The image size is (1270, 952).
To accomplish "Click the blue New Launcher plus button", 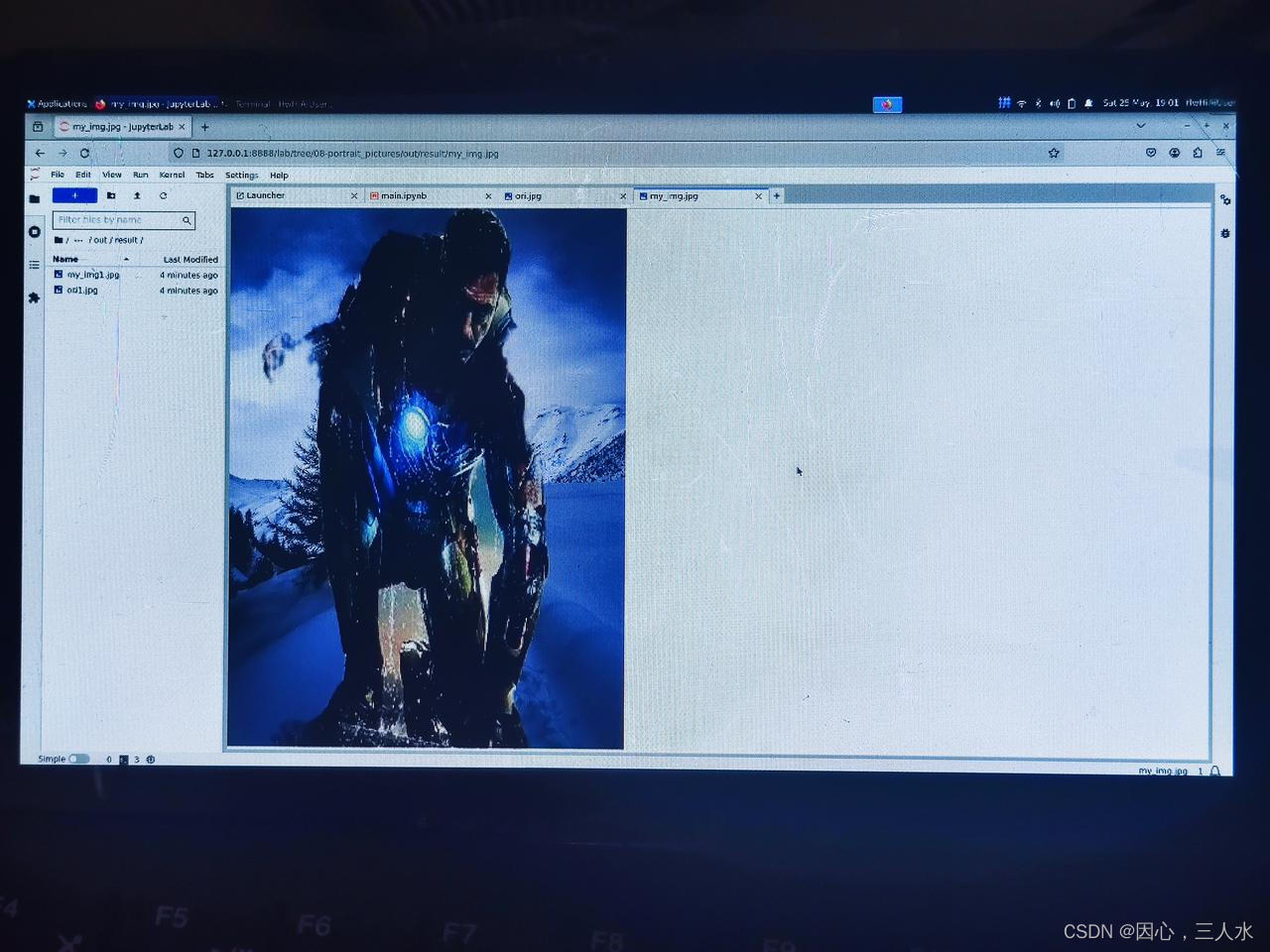I will pyautogui.click(x=74, y=195).
